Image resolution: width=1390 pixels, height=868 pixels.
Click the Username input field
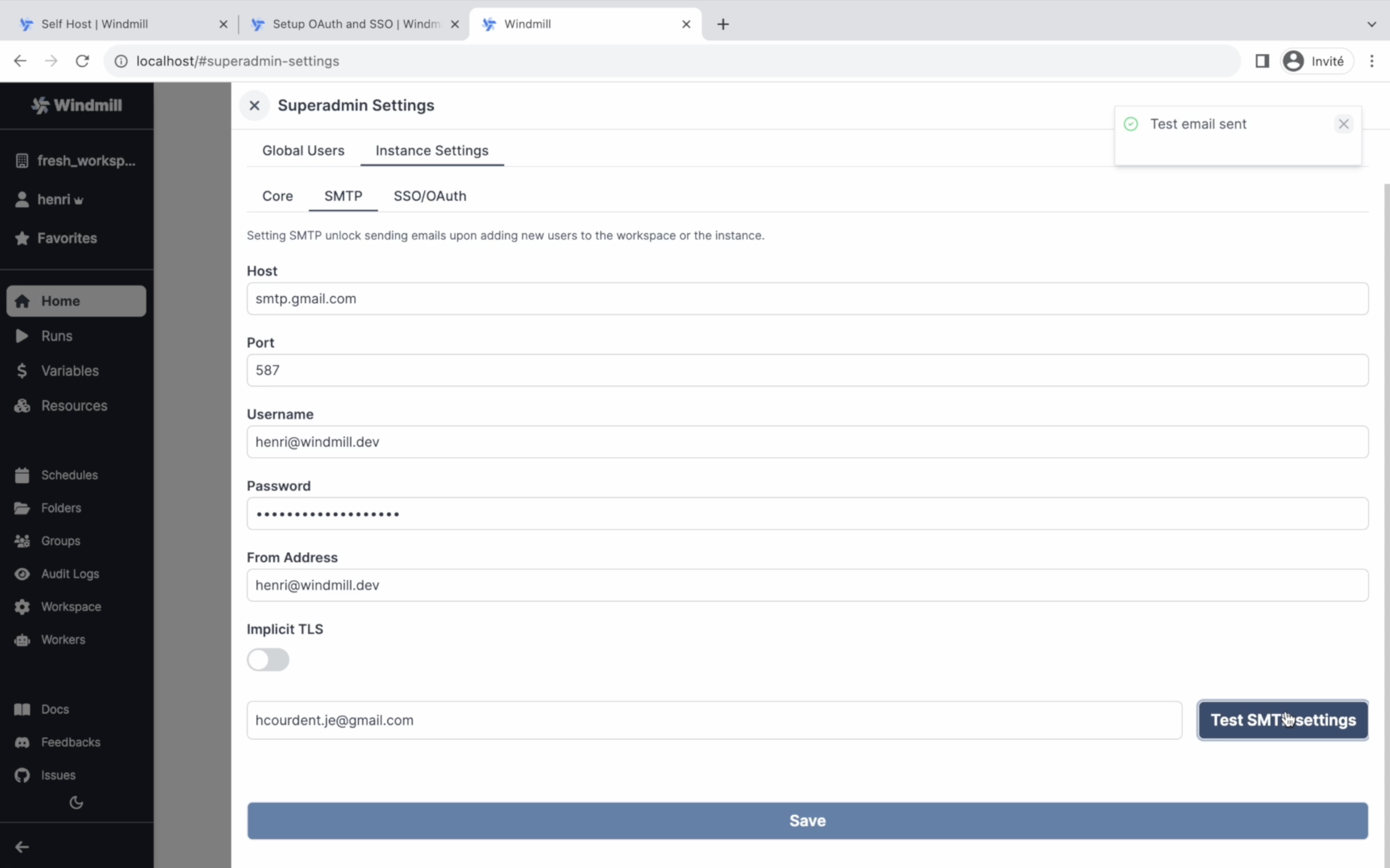(807, 442)
